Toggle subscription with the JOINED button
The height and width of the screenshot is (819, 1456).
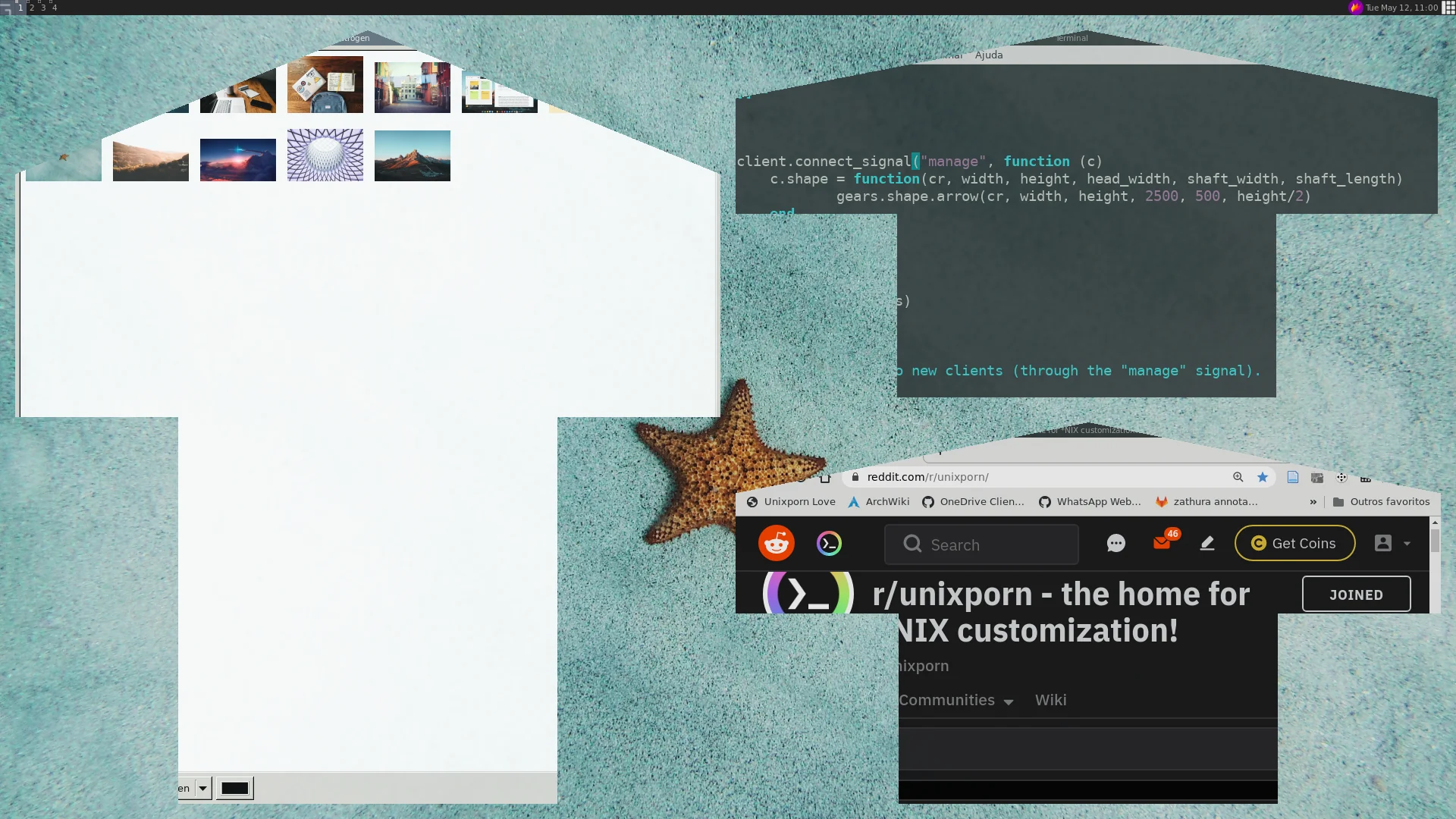point(1356,594)
